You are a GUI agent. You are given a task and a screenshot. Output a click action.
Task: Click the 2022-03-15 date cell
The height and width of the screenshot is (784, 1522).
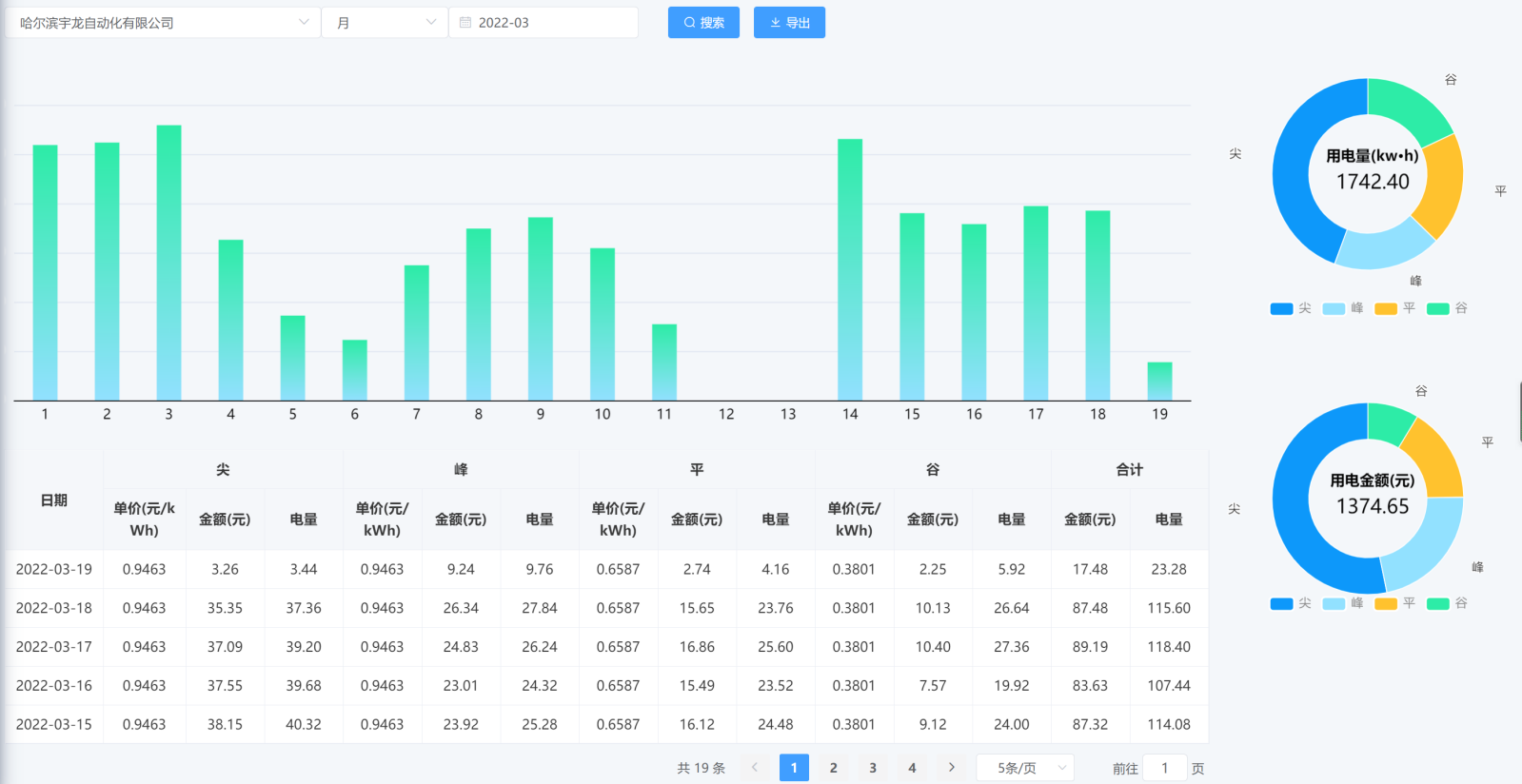click(54, 724)
